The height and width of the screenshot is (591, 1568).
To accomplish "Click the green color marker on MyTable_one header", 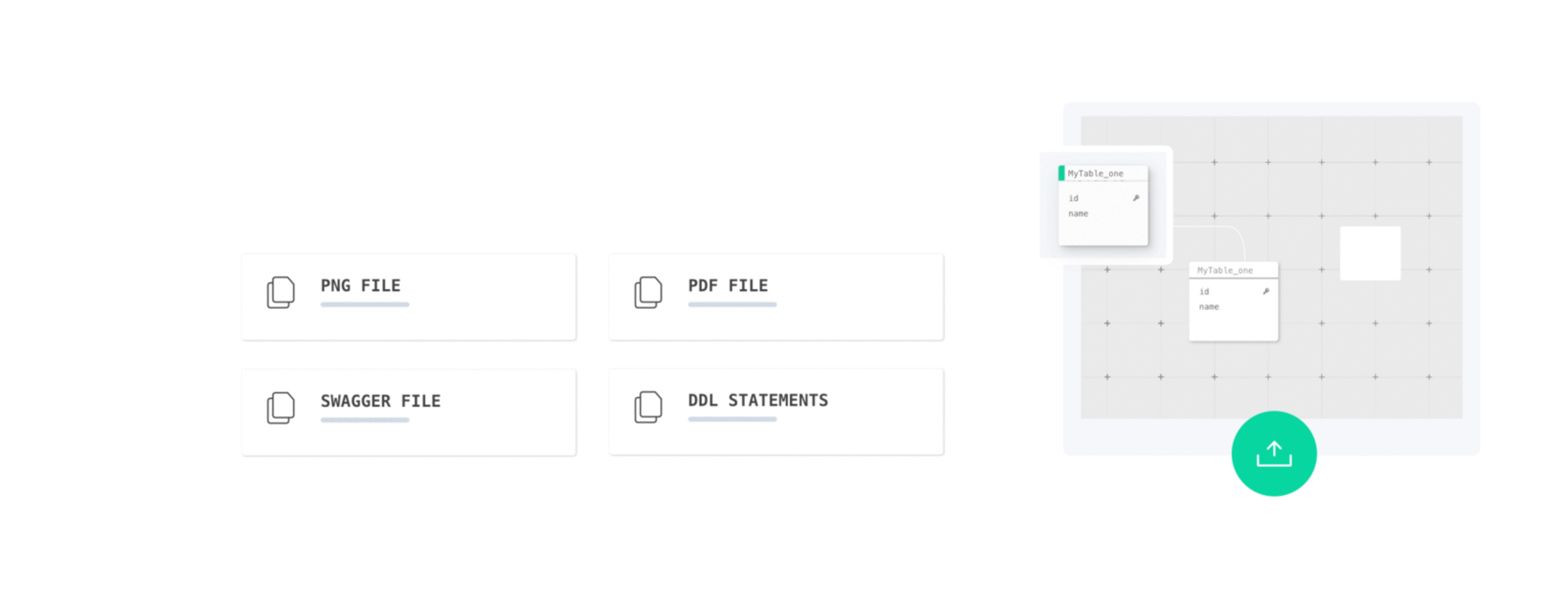I will click(x=1061, y=173).
